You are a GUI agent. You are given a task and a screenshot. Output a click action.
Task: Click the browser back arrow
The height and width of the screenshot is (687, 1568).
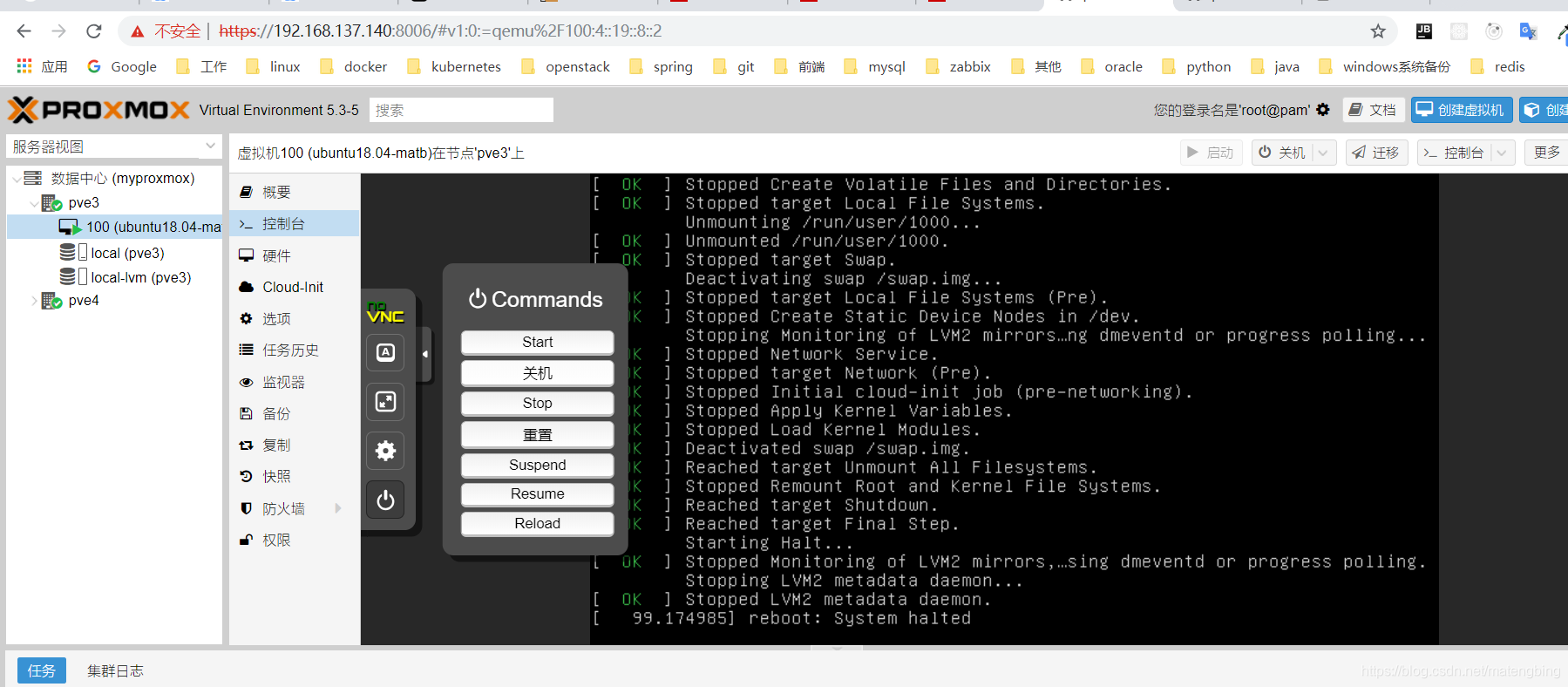click(24, 31)
